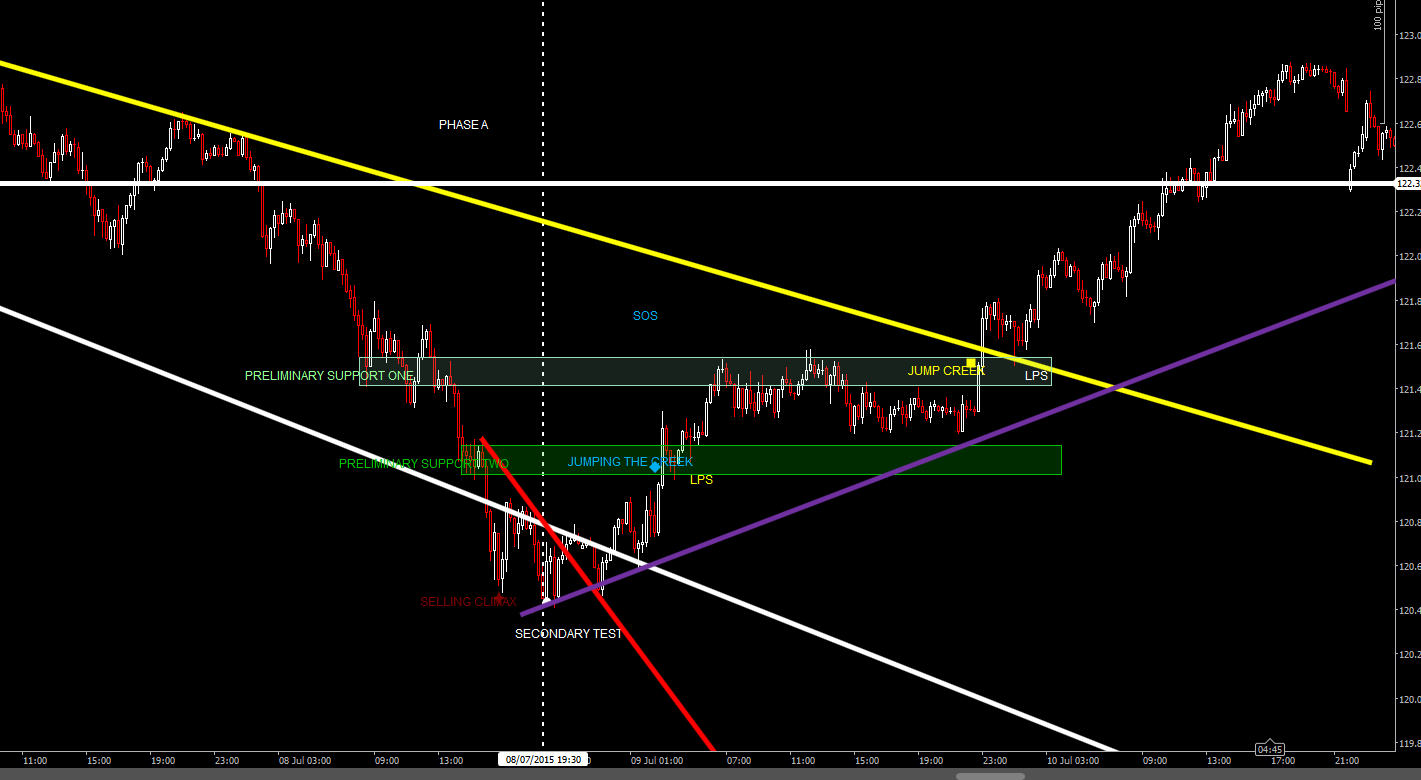1421x780 pixels.
Task: Select the lower white descending channel line
Action: coord(559,529)
